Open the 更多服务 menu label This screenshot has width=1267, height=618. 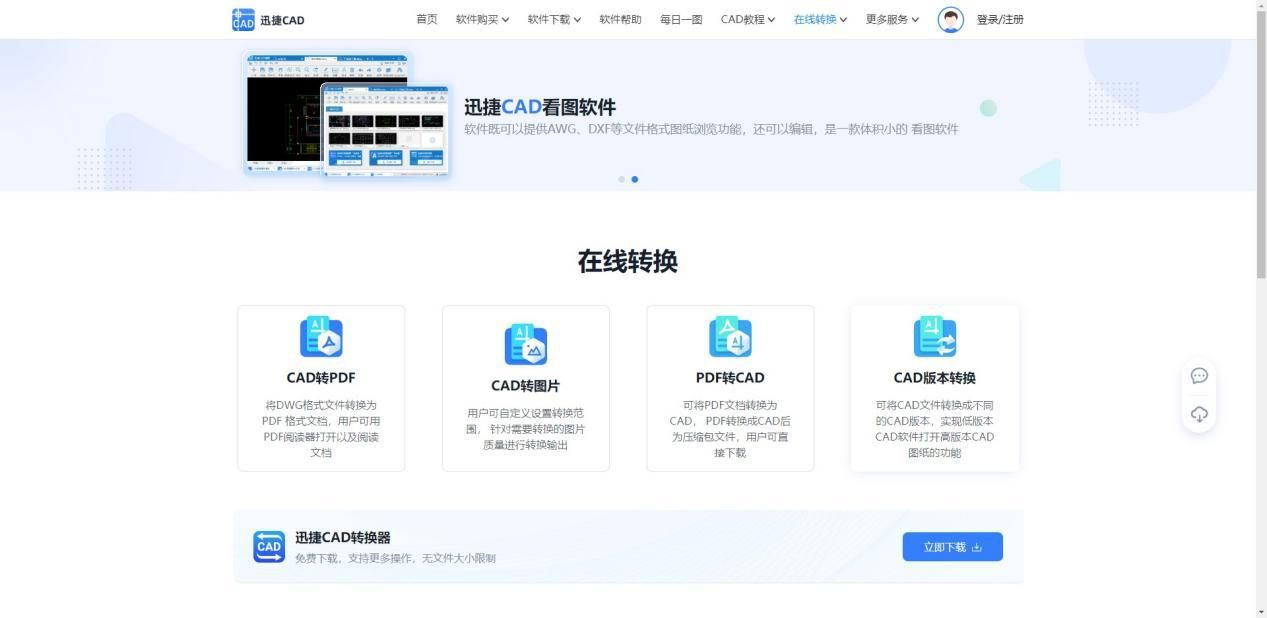tap(887, 19)
